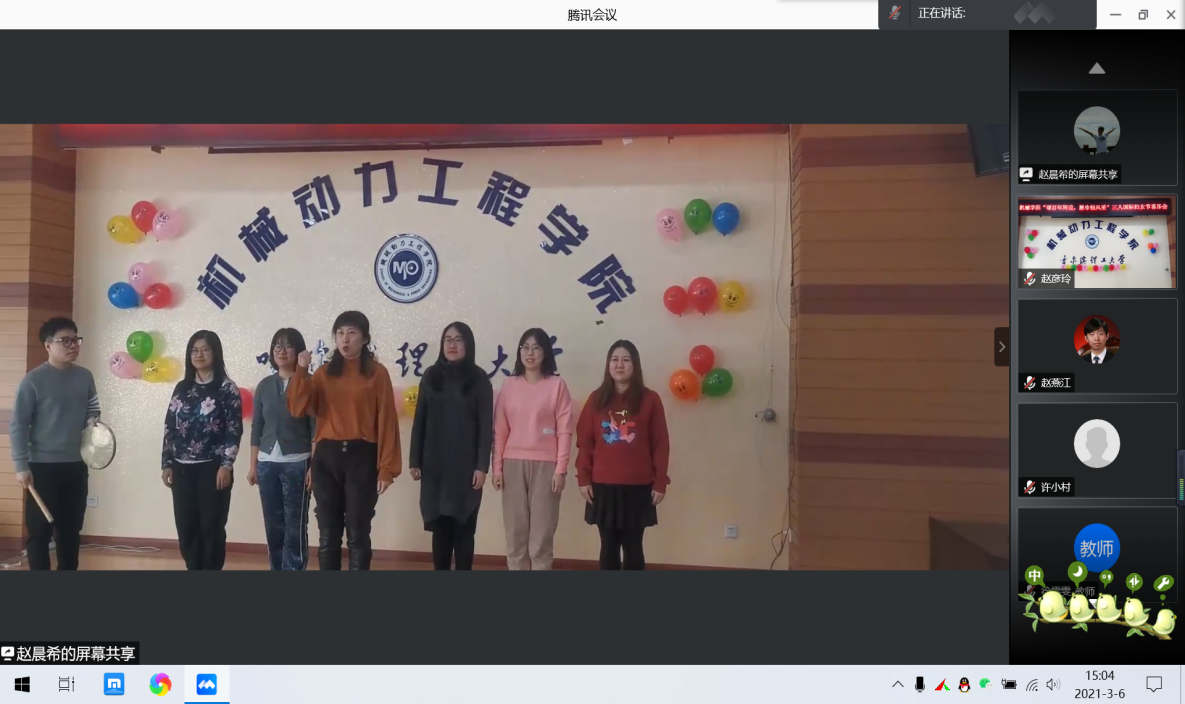The image size is (1185, 704).
Task: Open QQ penguin icon in system tray
Action: click(x=963, y=685)
